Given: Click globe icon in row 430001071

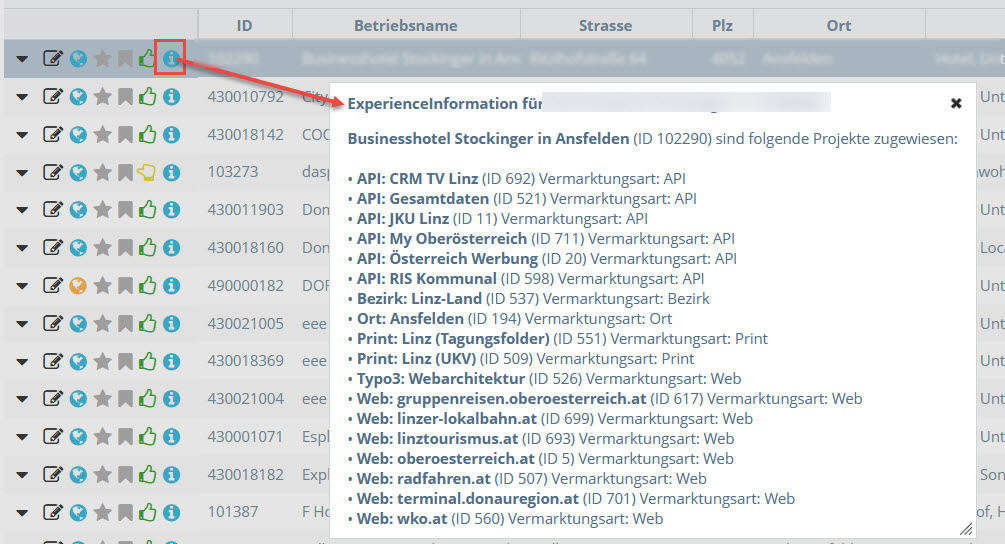Looking at the screenshot, I should pos(78,436).
